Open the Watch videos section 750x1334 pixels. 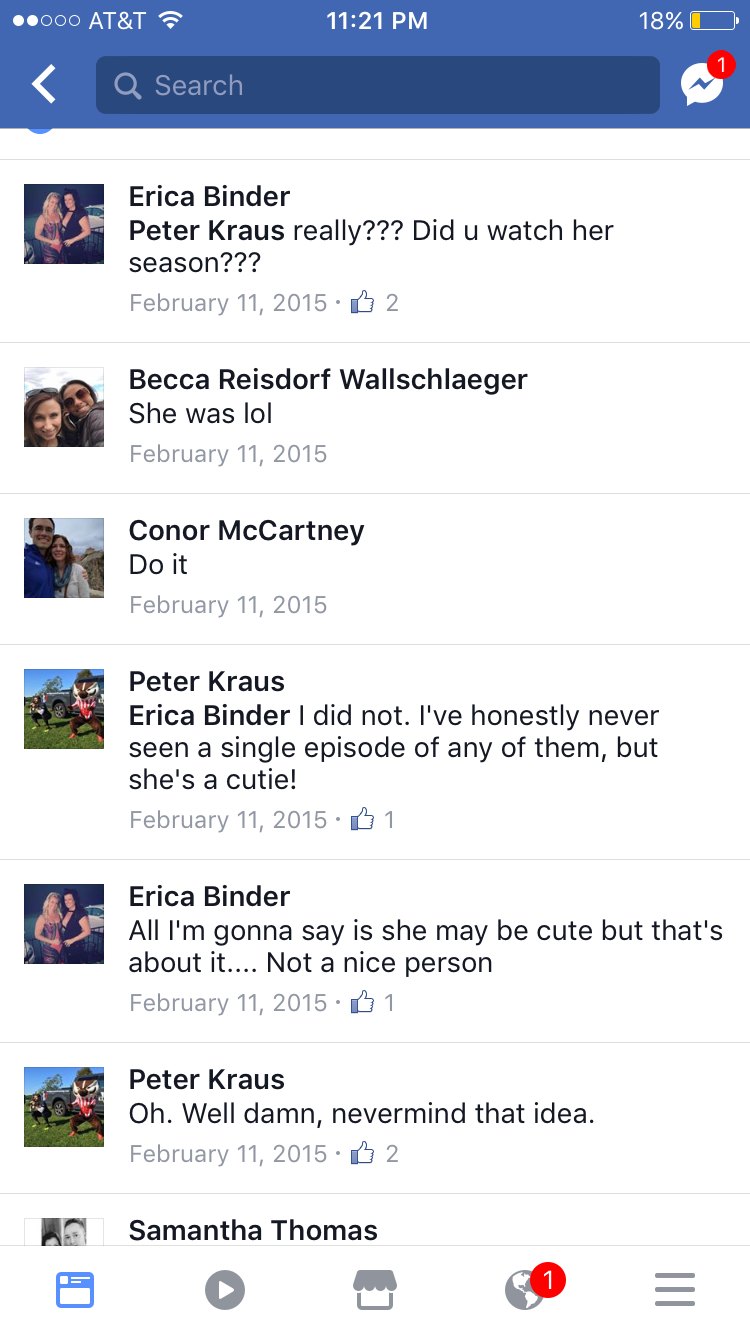tap(224, 1289)
